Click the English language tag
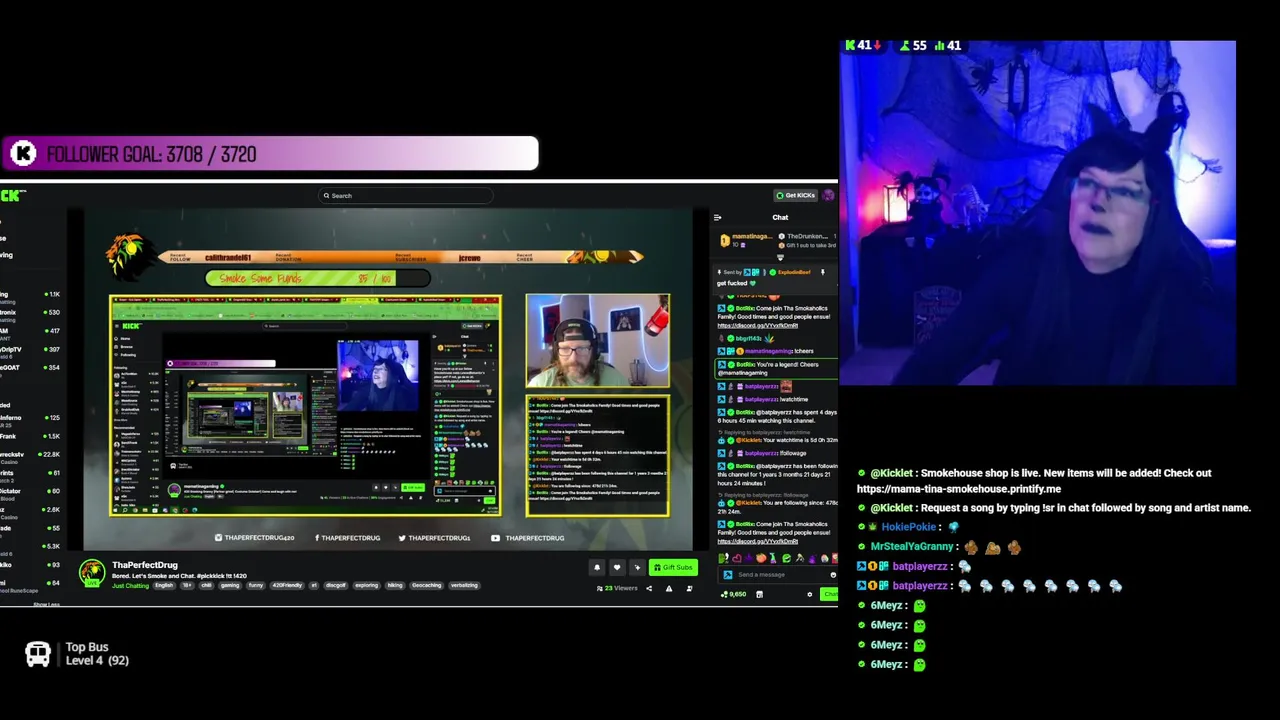Viewport: 1280px width, 720px height. [164, 585]
